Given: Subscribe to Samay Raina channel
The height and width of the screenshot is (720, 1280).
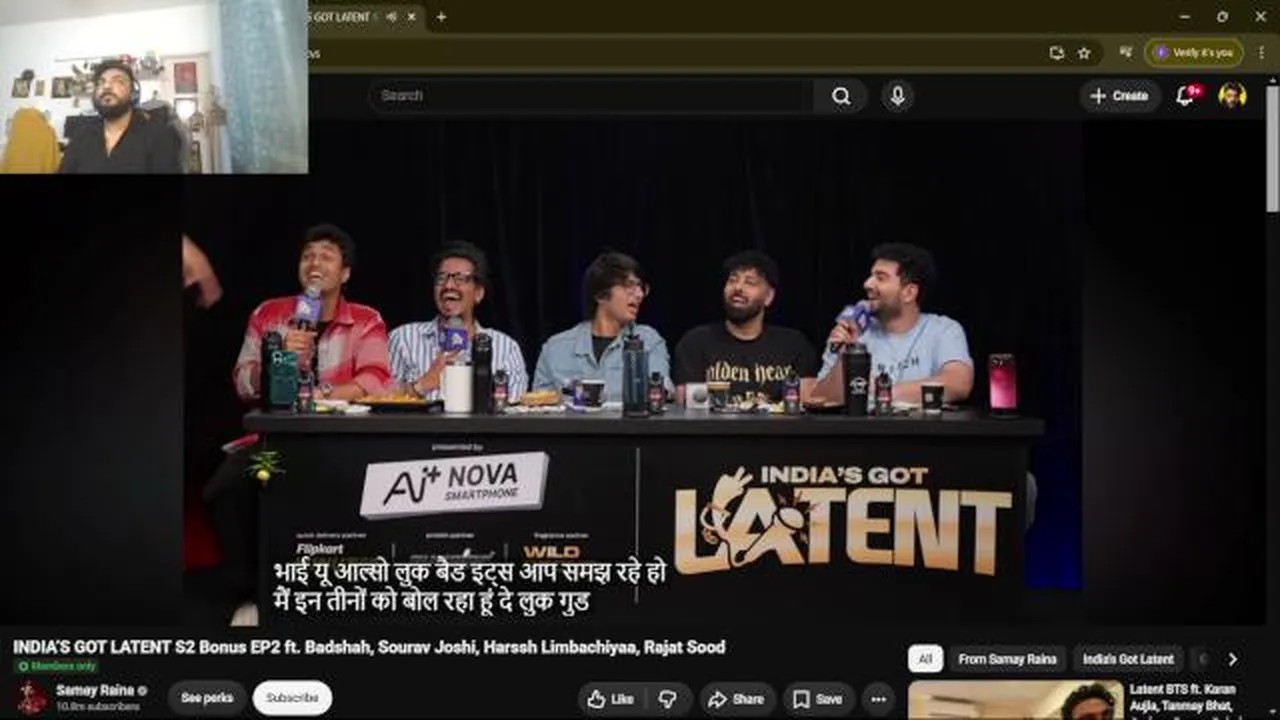Looking at the screenshot, I should point(292,698).
